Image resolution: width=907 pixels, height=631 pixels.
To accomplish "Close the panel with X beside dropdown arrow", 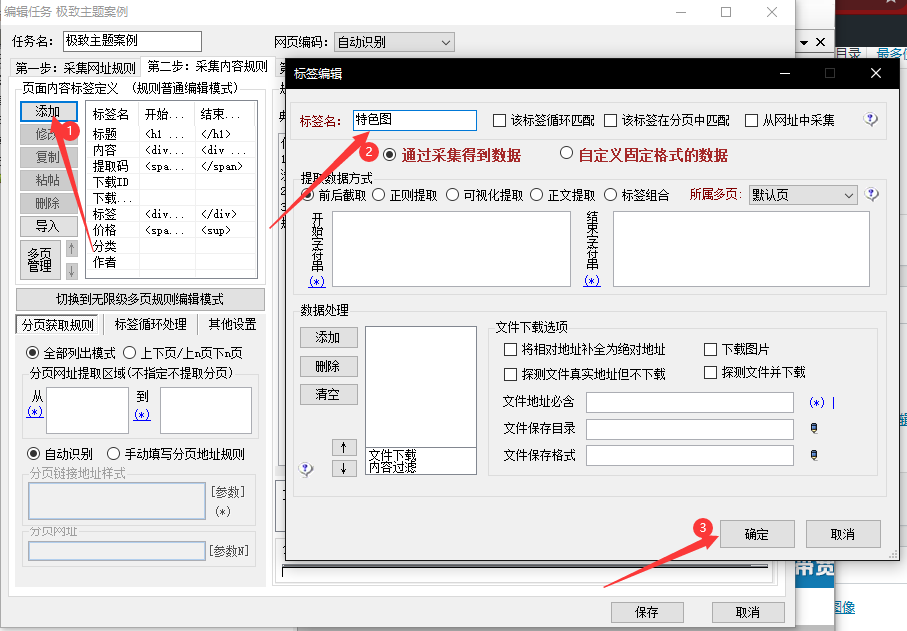I will [x=820, y=42].
